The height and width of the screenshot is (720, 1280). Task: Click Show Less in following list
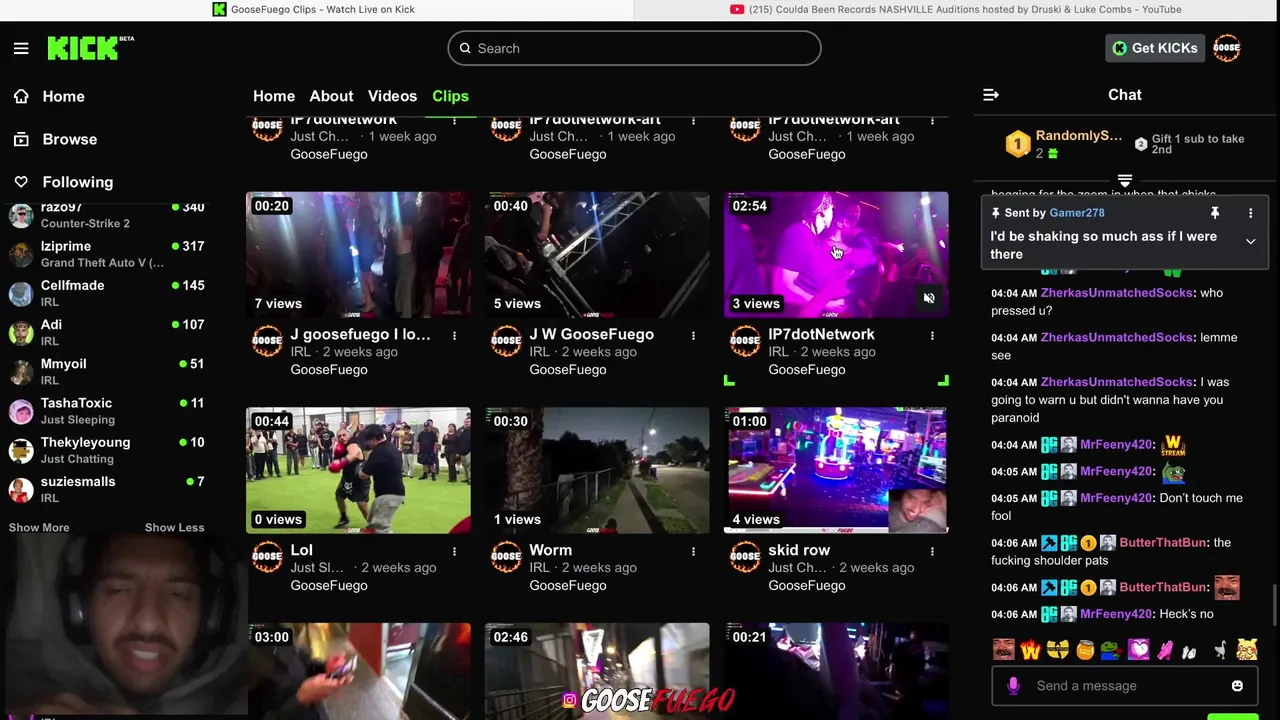tap(174, 528)
